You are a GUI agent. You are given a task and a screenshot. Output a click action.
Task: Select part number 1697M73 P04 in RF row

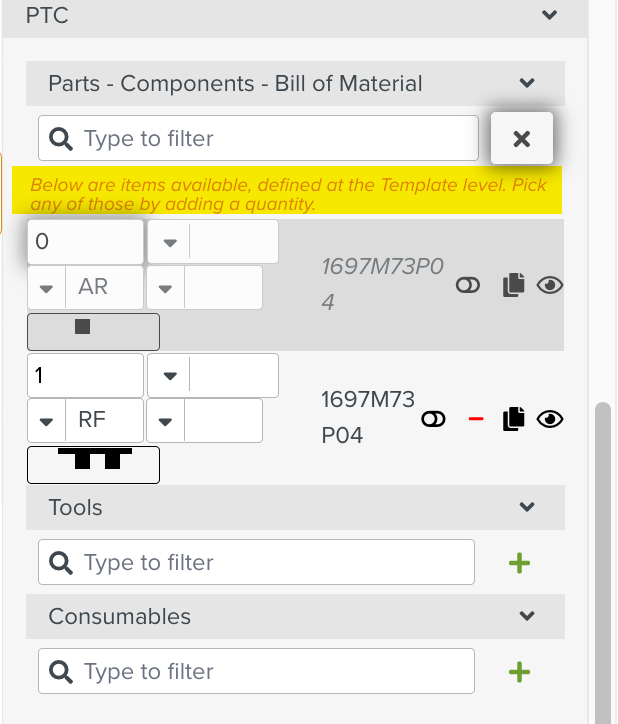(368, 417)
